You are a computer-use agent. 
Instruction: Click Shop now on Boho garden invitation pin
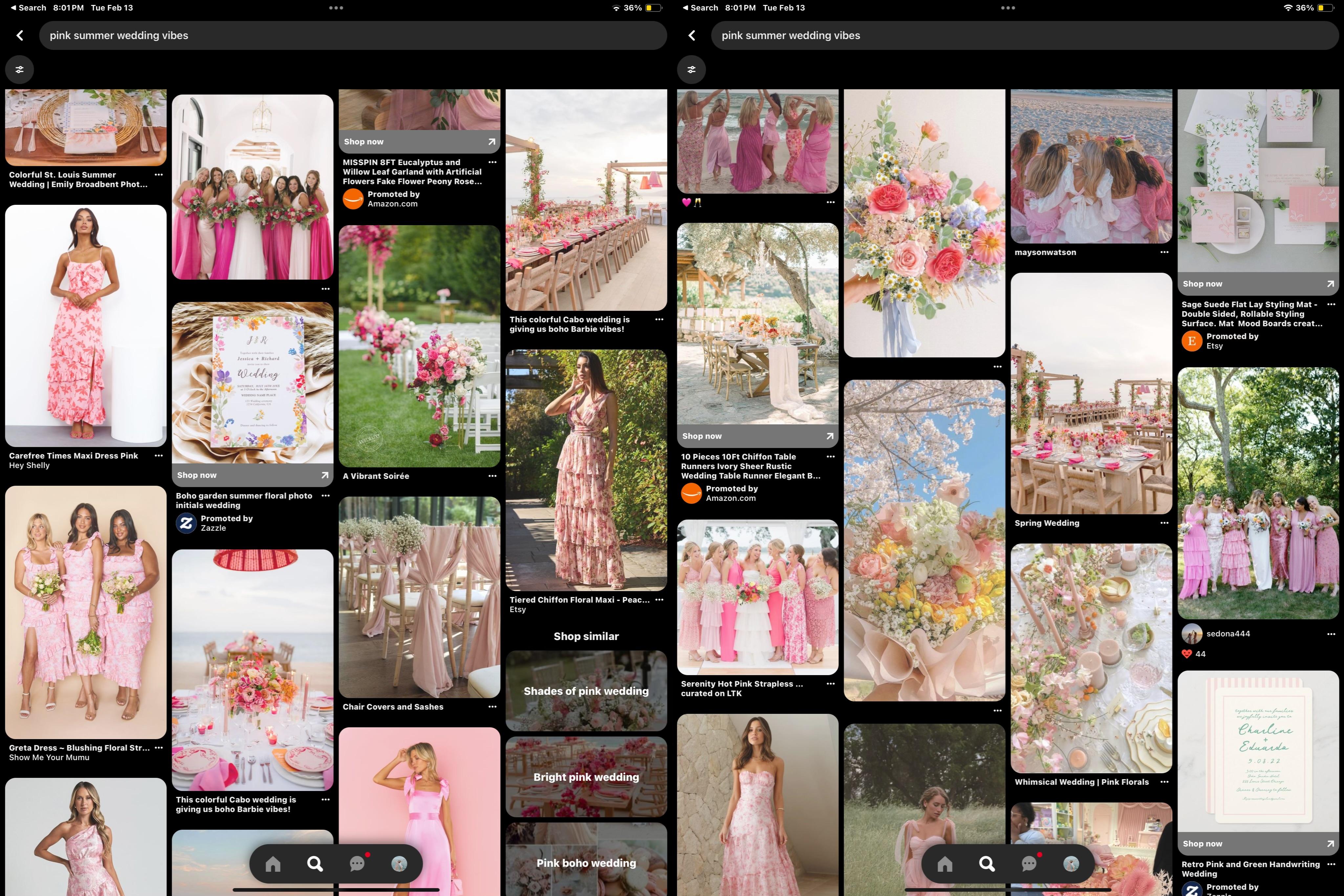[252, 475]
